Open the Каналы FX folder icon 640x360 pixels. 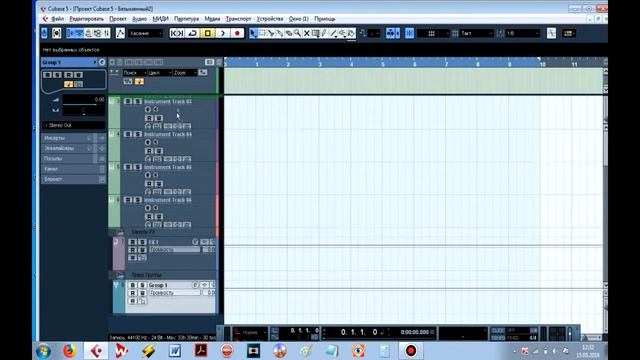(x=120, y=232)
